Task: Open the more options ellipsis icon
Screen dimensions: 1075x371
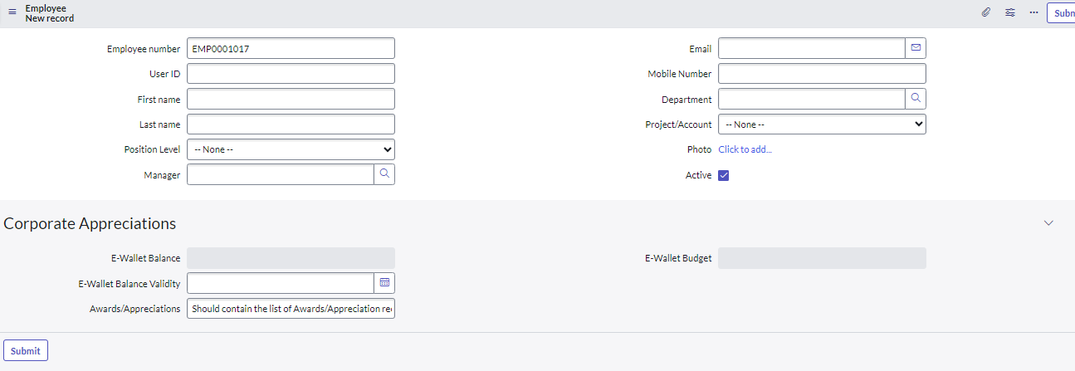Action: pyautogui.click(x=1034, y=12)
